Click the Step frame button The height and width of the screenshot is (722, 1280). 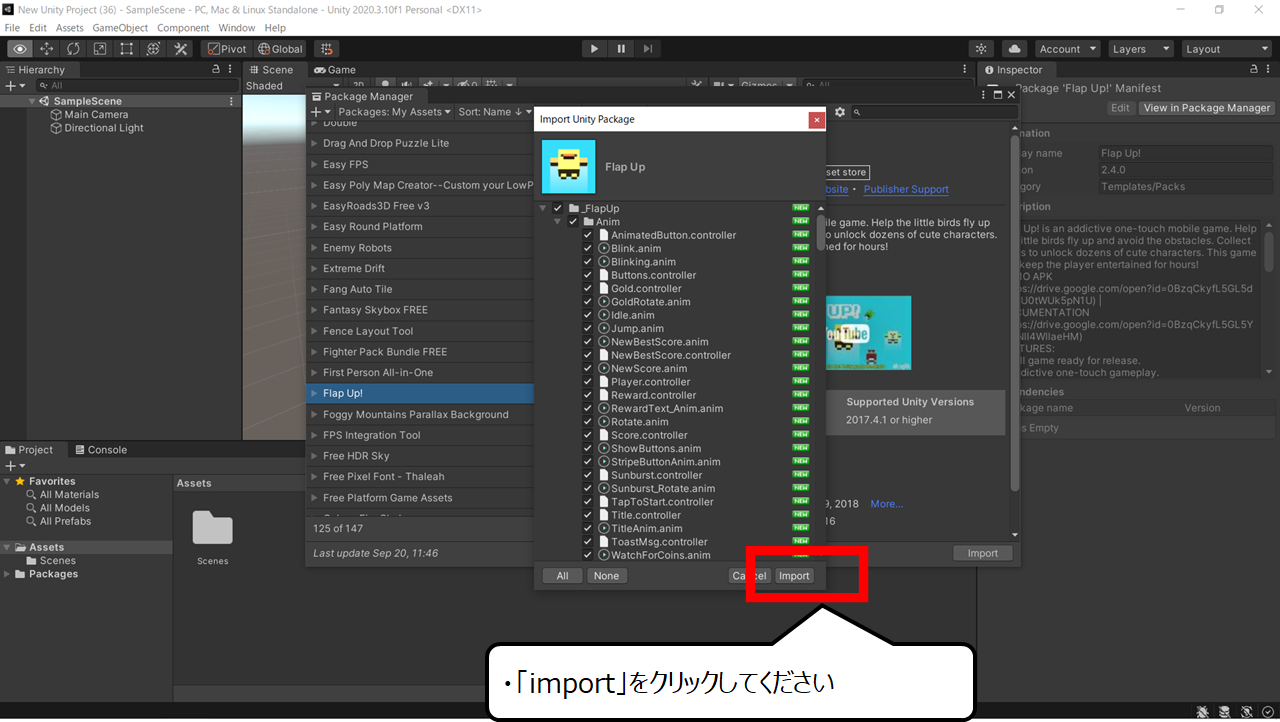point(648,49)
